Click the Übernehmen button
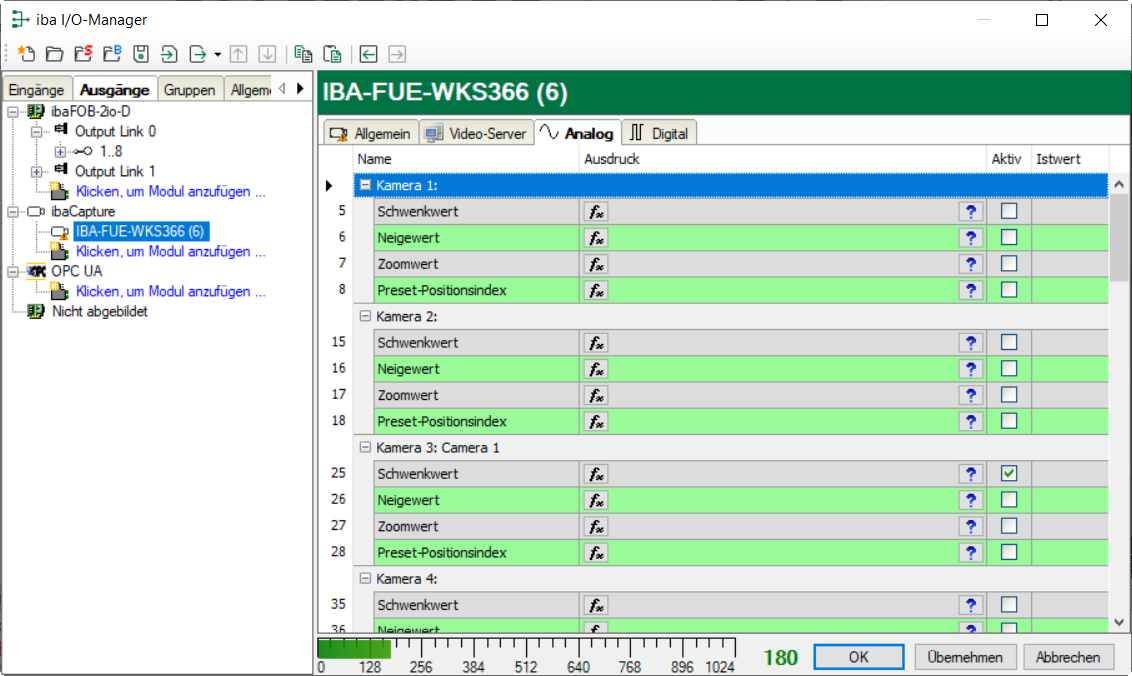This screenshot has height=676, width=1132. coord(965,657)
